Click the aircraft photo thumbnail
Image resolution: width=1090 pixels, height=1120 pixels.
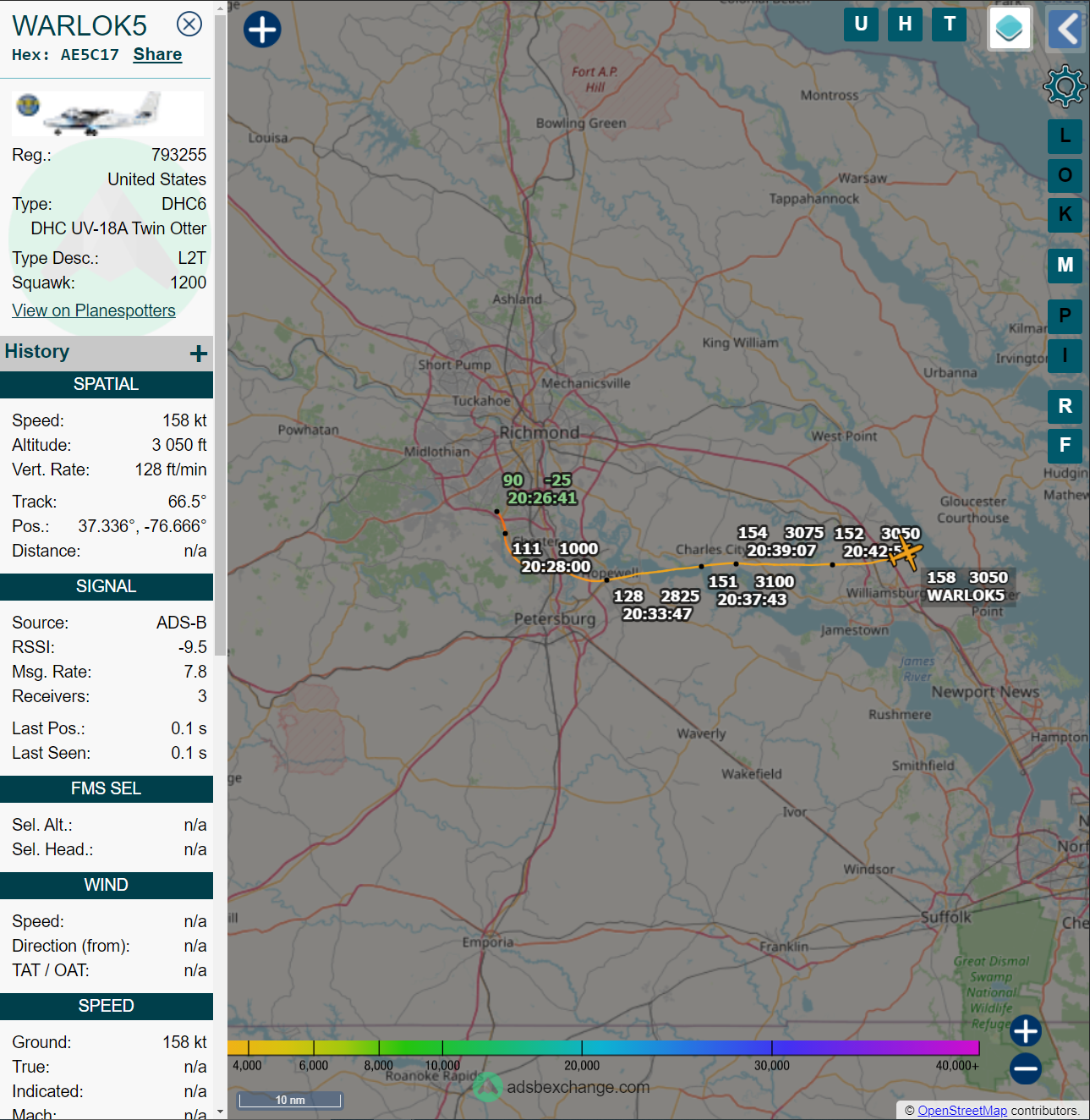pos(108,114)
